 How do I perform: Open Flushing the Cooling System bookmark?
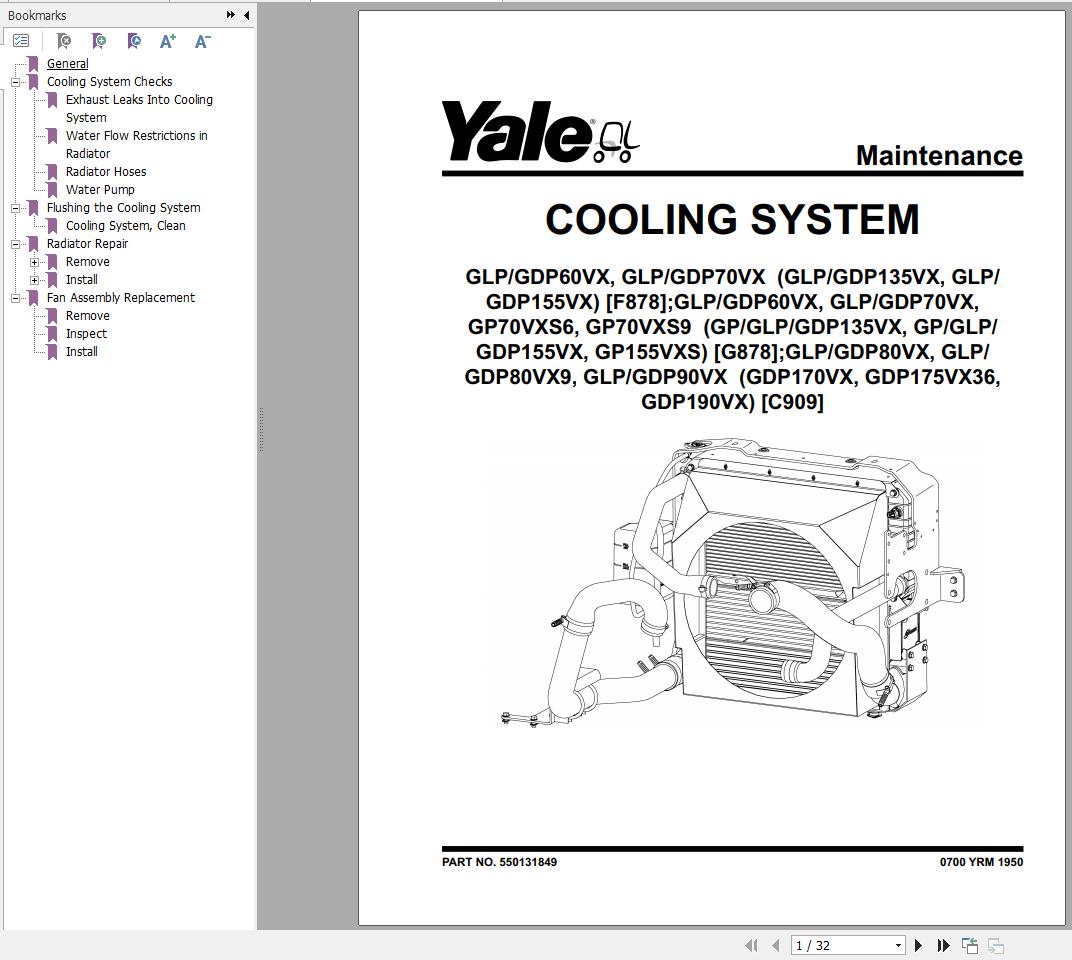click(123, 207)
